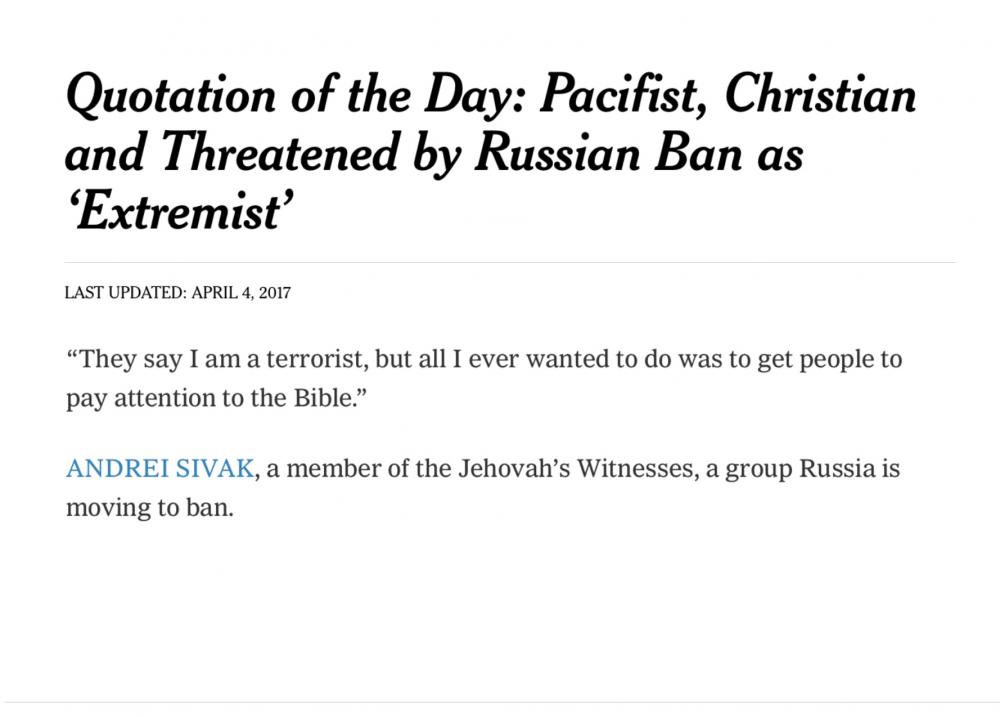
Task: Click the horizontal divider below the headline
Action: pyautogui.click(x=510, y=262)
